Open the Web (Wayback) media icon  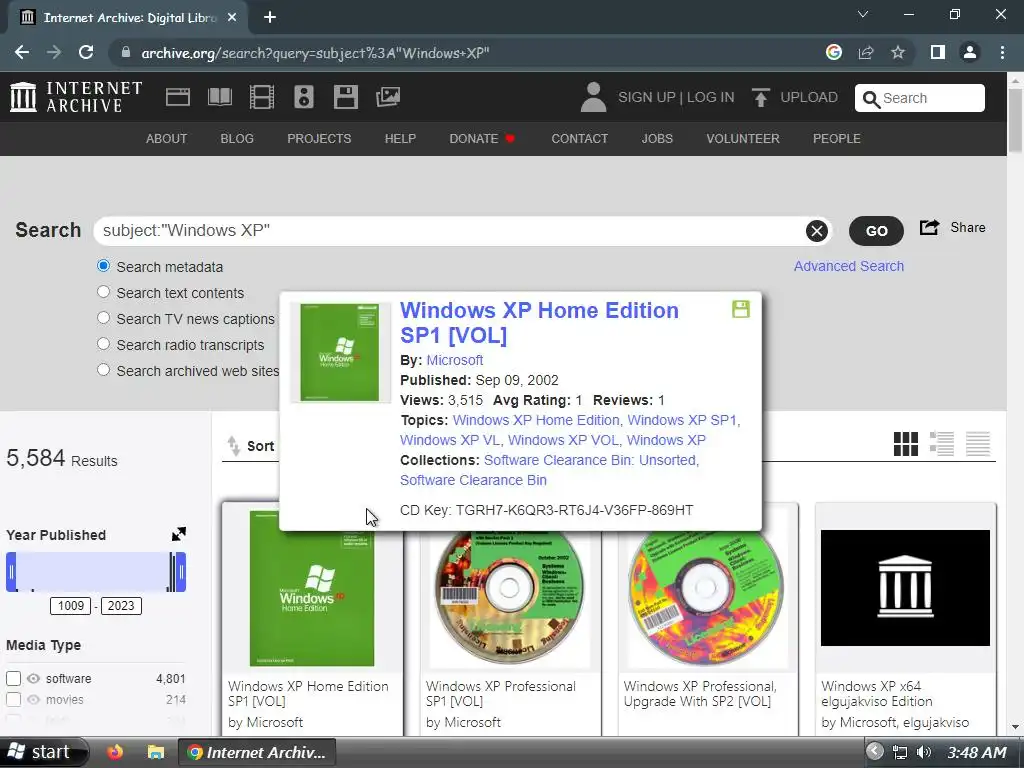tap(178, 97)
